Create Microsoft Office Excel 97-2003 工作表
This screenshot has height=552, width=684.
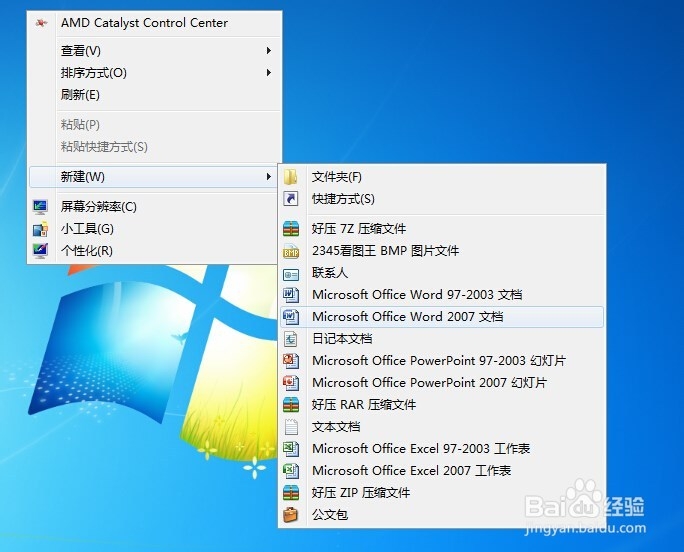tap(442, 449)
